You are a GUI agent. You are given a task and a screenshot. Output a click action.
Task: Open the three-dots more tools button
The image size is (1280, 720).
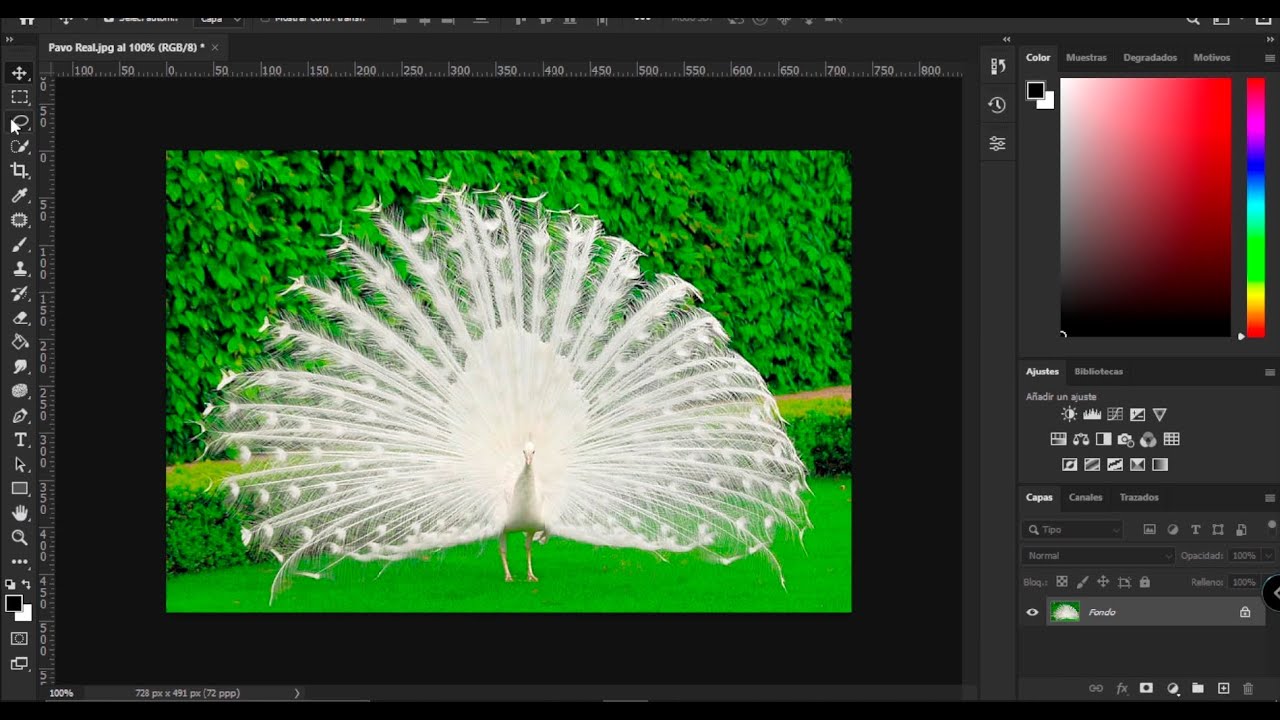coord(19,562)
